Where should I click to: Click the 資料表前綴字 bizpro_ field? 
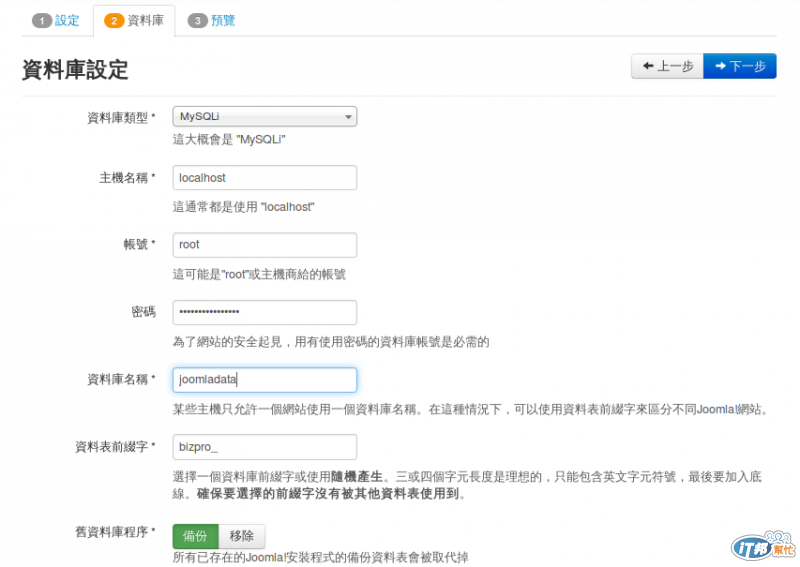point(264,447)
